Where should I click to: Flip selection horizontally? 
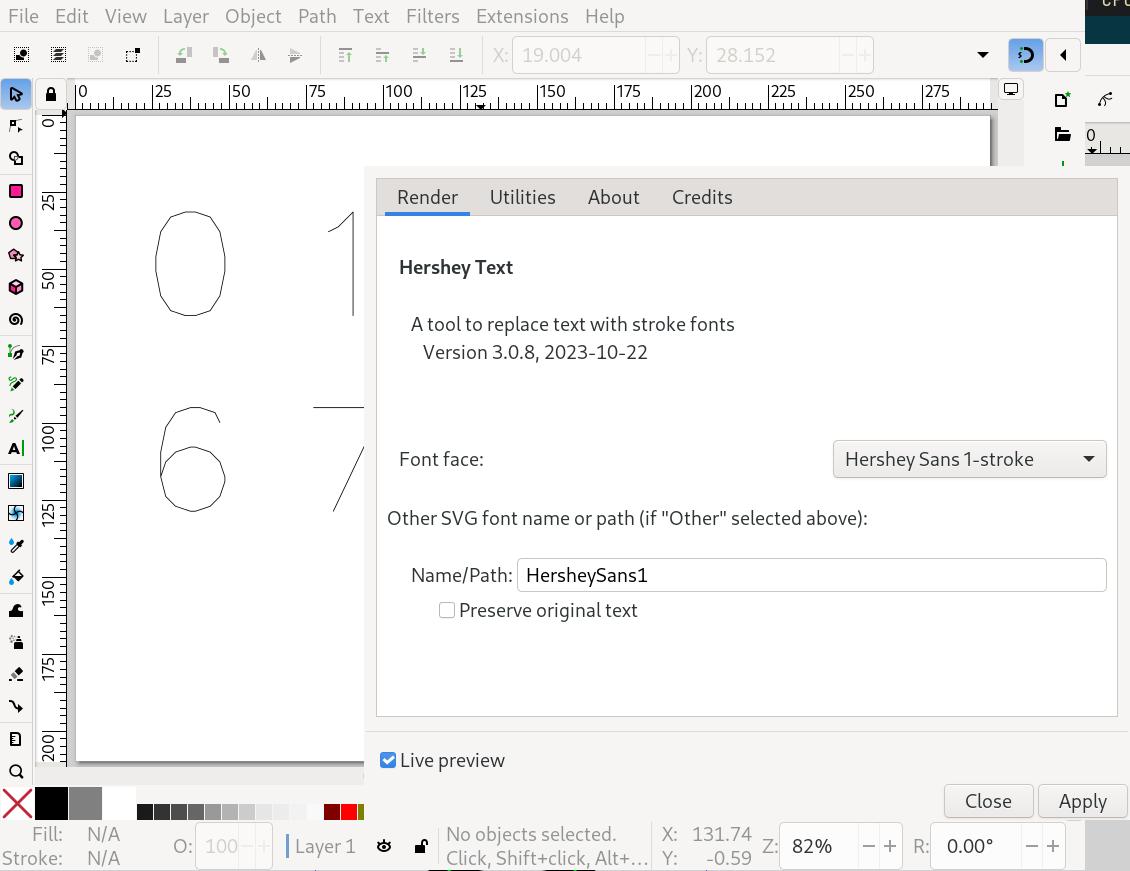pyautogui.click(x=258, y=55)
